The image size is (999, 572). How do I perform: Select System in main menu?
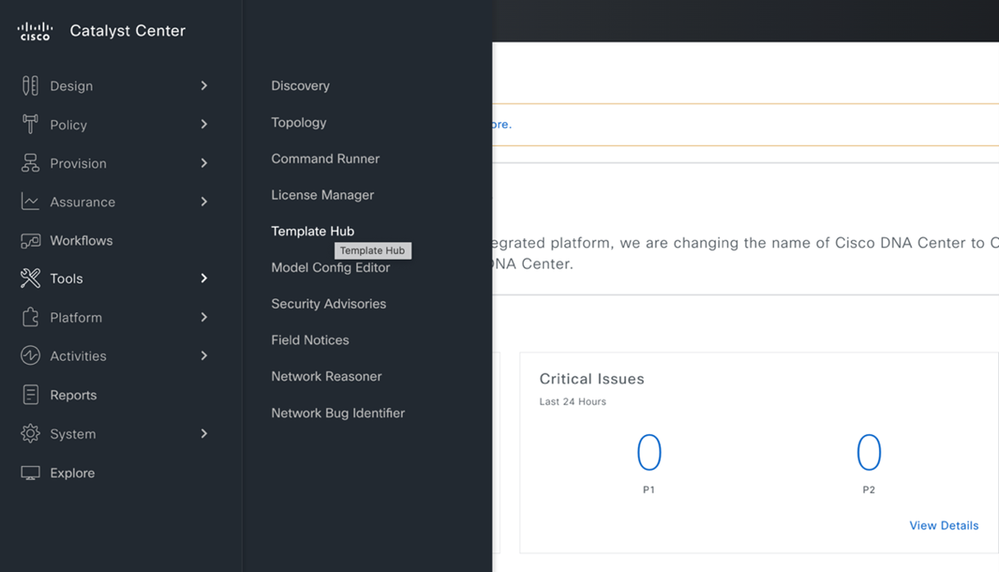tap(73, 434)
